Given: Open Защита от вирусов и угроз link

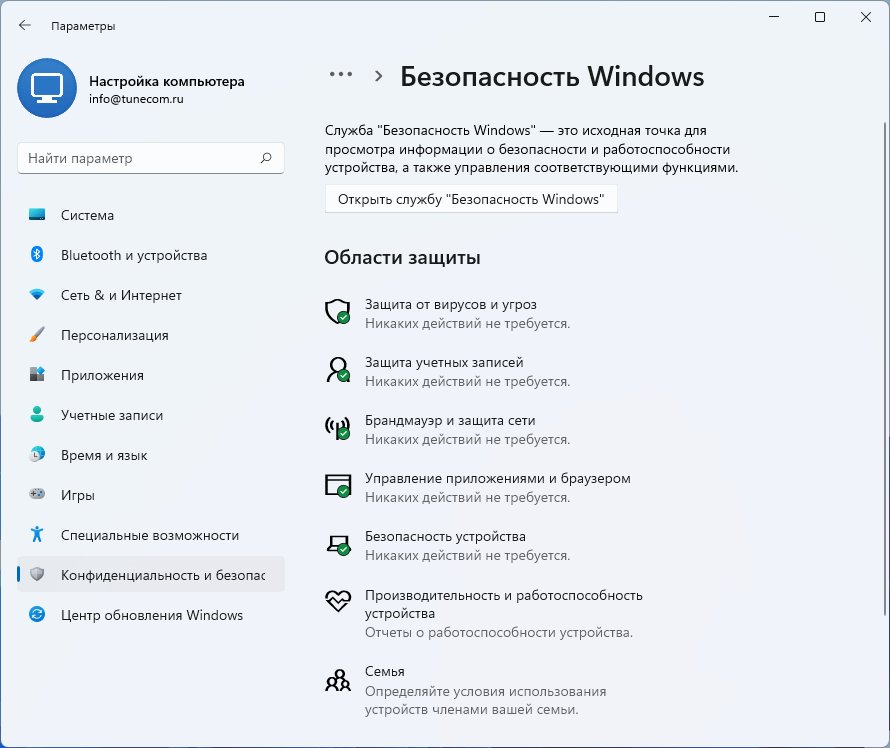Looking at the screenshot, I should [452, 304].
